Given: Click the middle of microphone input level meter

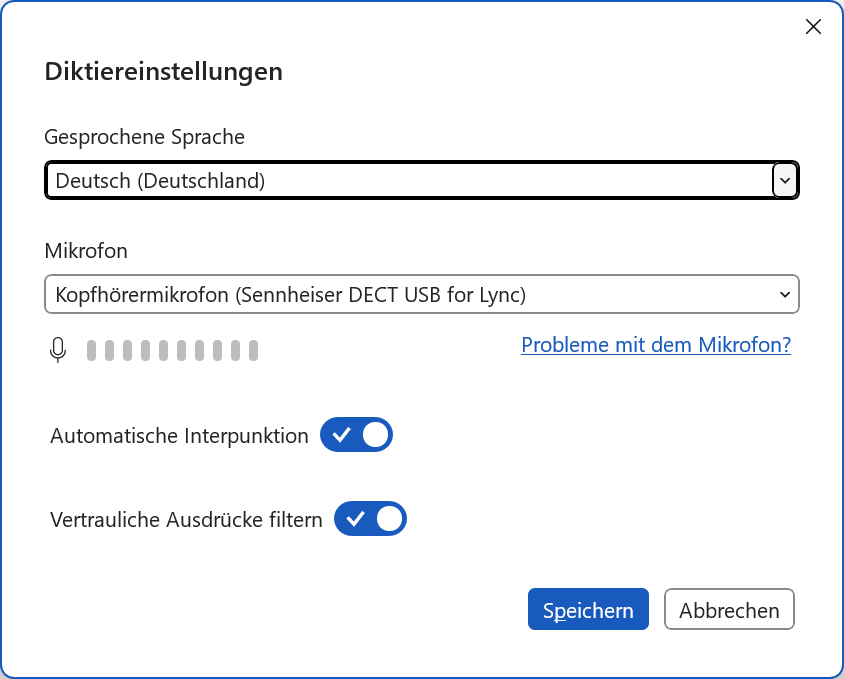Looking at the screenshot, I should pyautogui.click(x=173, y=350).
